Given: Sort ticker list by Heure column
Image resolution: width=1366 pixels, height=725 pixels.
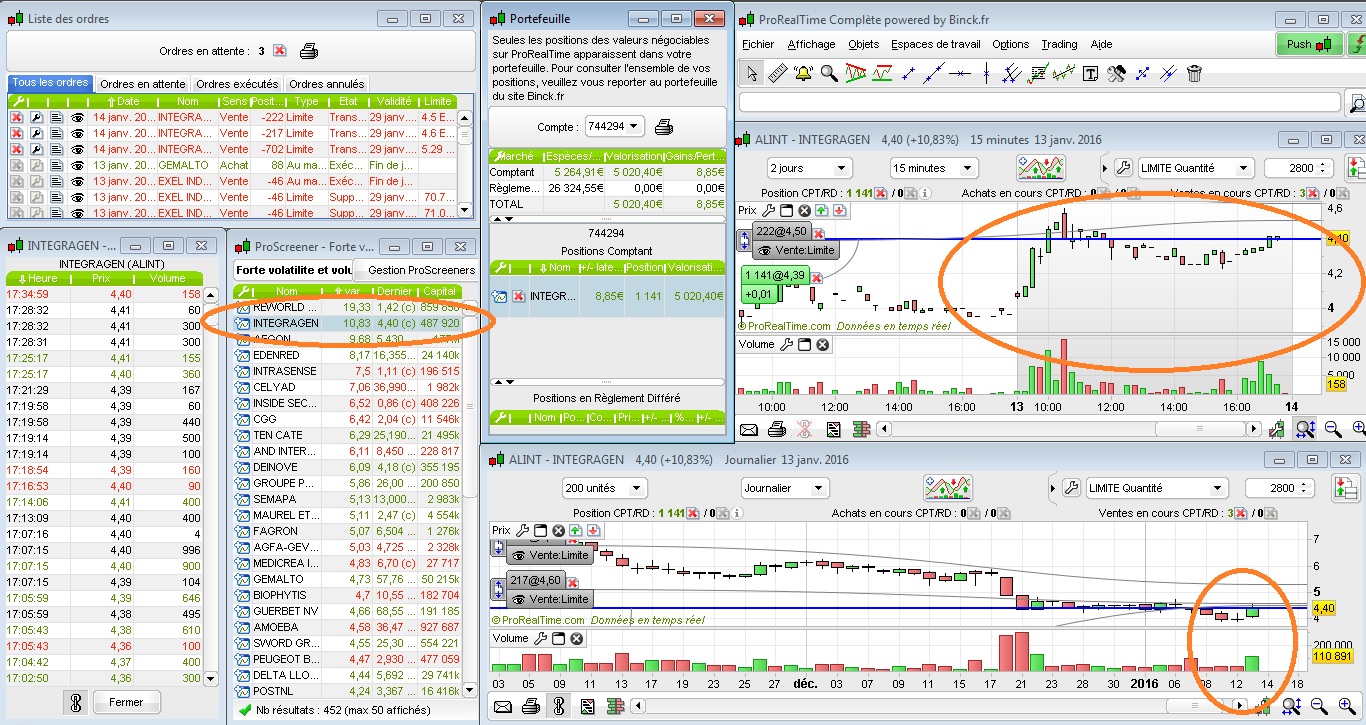Looking at the screenshot, I should [36, 278].
